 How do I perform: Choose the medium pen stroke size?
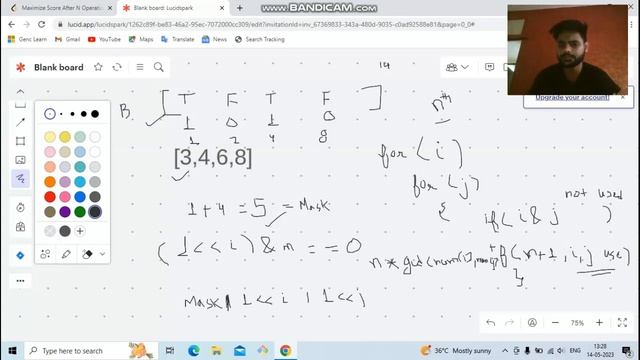click(x=72, y=114)
